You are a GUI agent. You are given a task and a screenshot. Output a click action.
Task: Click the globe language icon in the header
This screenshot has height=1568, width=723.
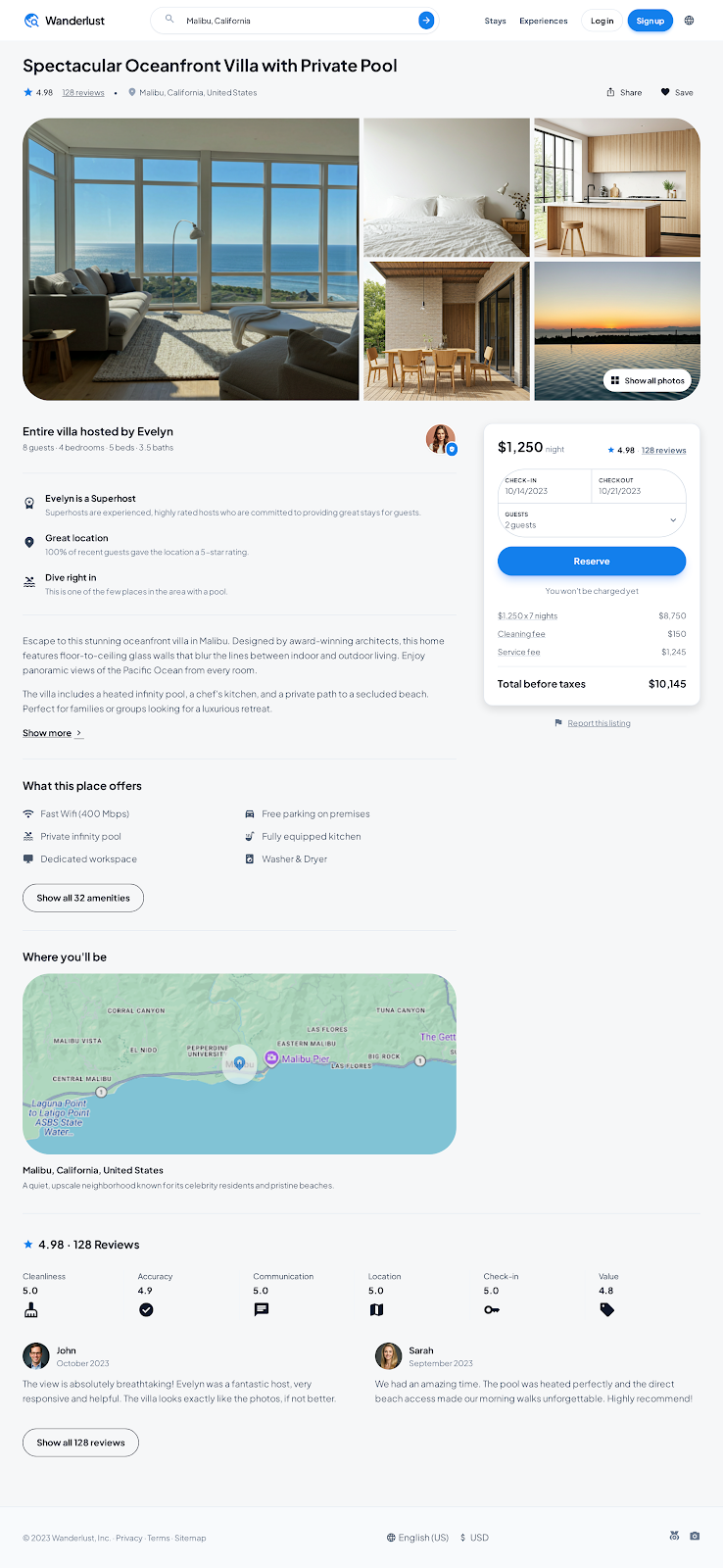[x=689, y=20]
